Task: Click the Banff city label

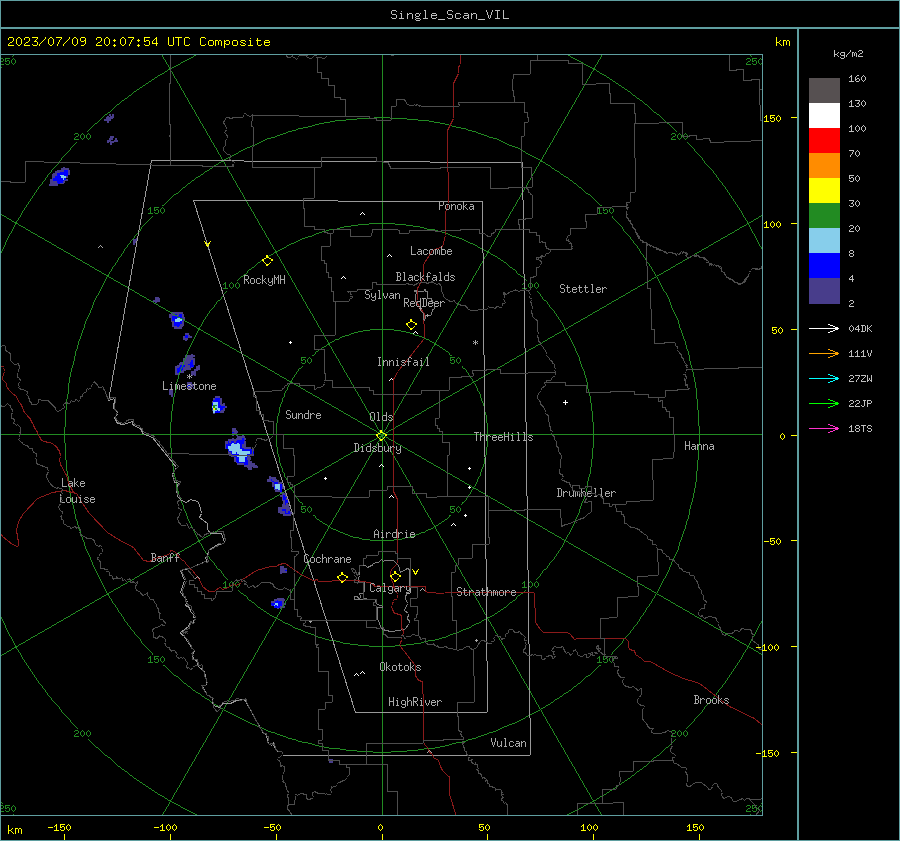Action: pyautogui.click(x=165, y=557)
